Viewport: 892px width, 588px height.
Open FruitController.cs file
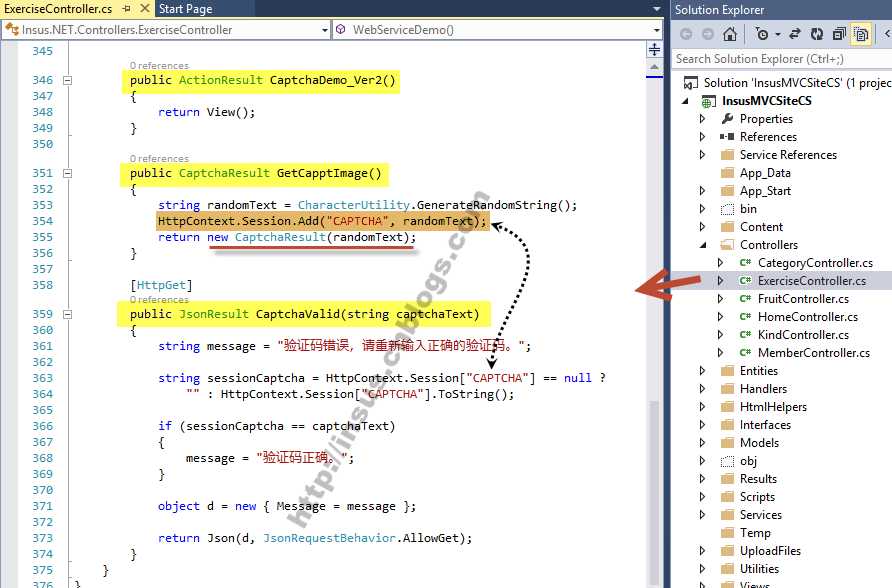(803, 299)
